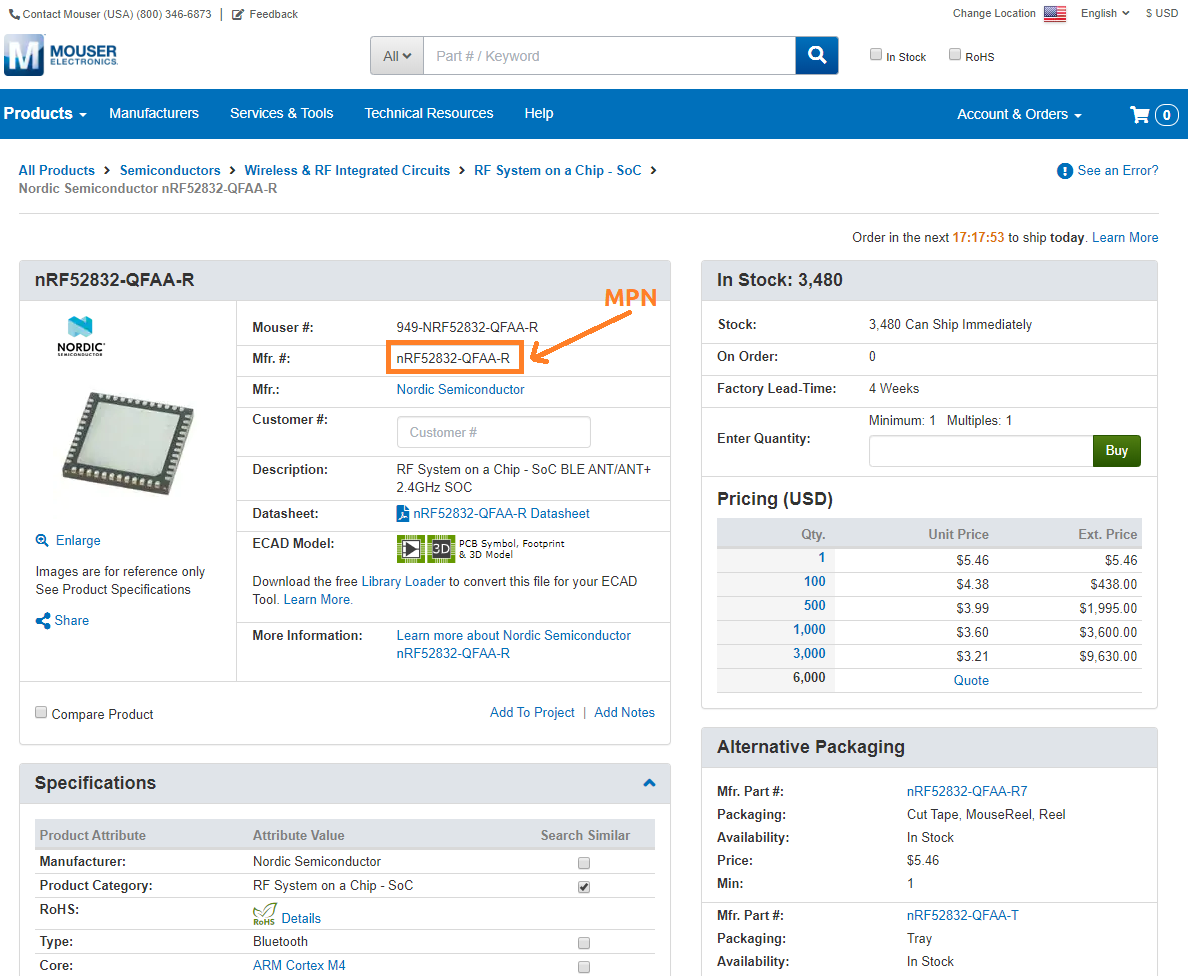Open the English language dropdown
This screenshot has width=1188, height=976.
[1105, 14]
